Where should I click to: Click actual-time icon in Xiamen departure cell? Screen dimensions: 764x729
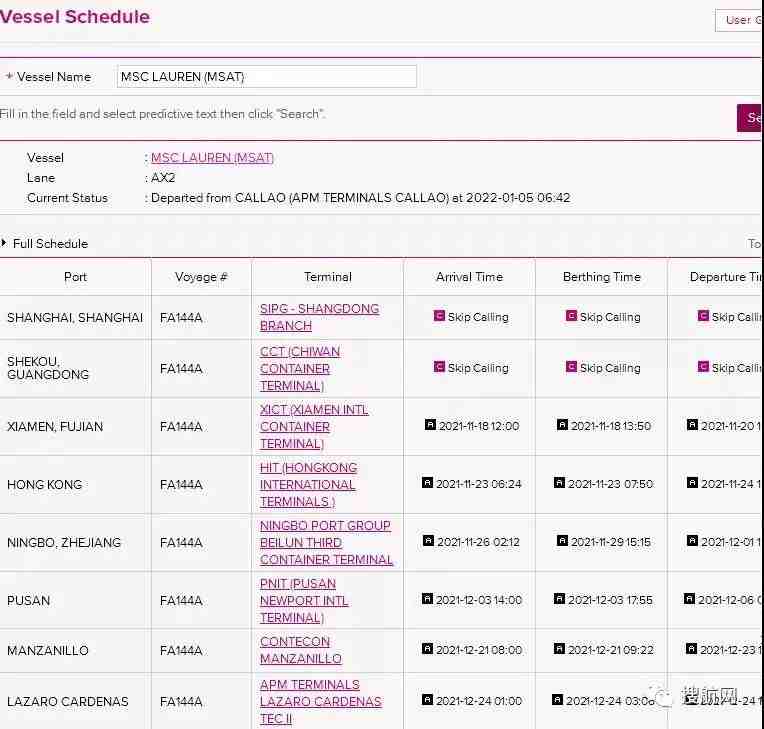tap(692, 424)
